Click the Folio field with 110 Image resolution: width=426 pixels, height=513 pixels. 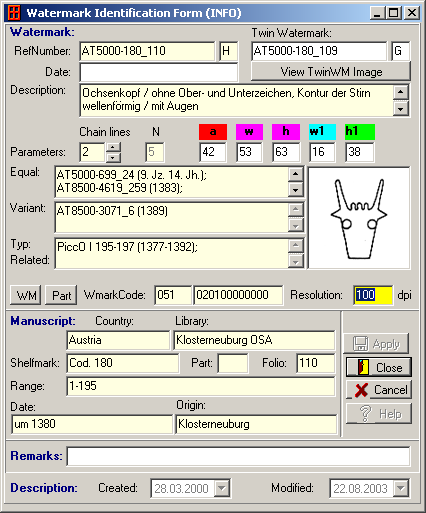click(316, 363)
